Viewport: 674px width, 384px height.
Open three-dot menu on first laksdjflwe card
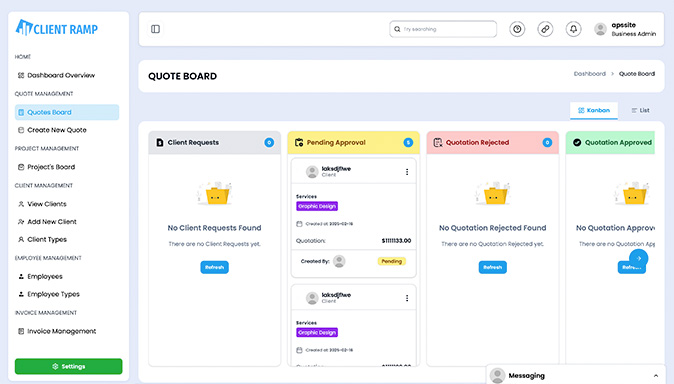407,172
